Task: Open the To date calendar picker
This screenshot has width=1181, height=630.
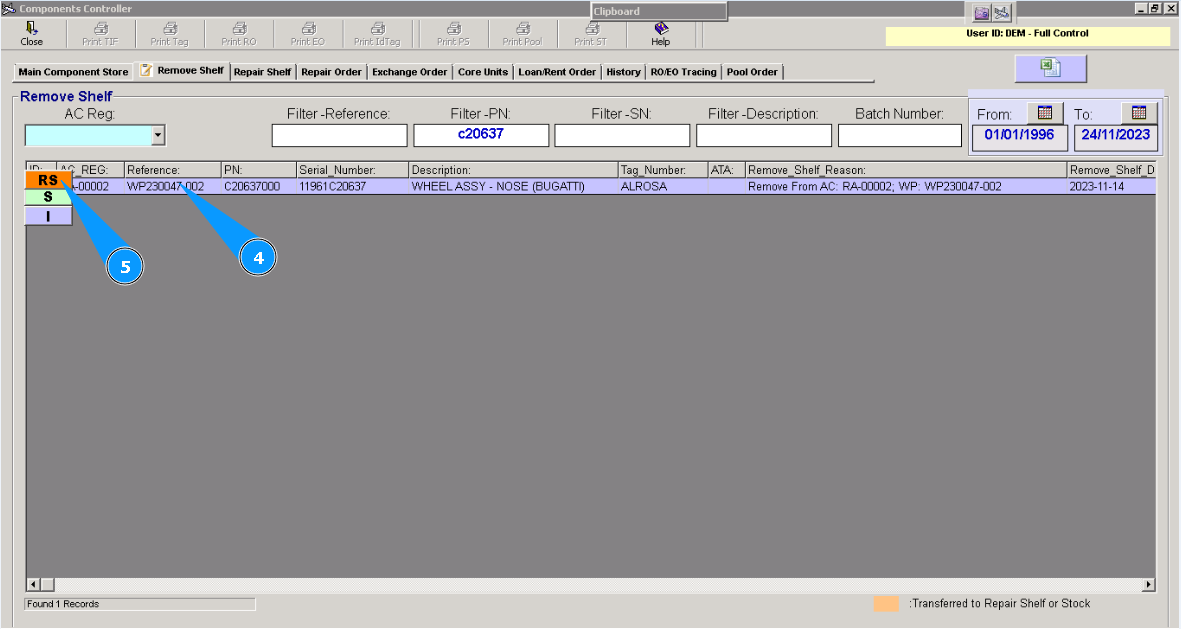Action: [x=1139, y=113]
